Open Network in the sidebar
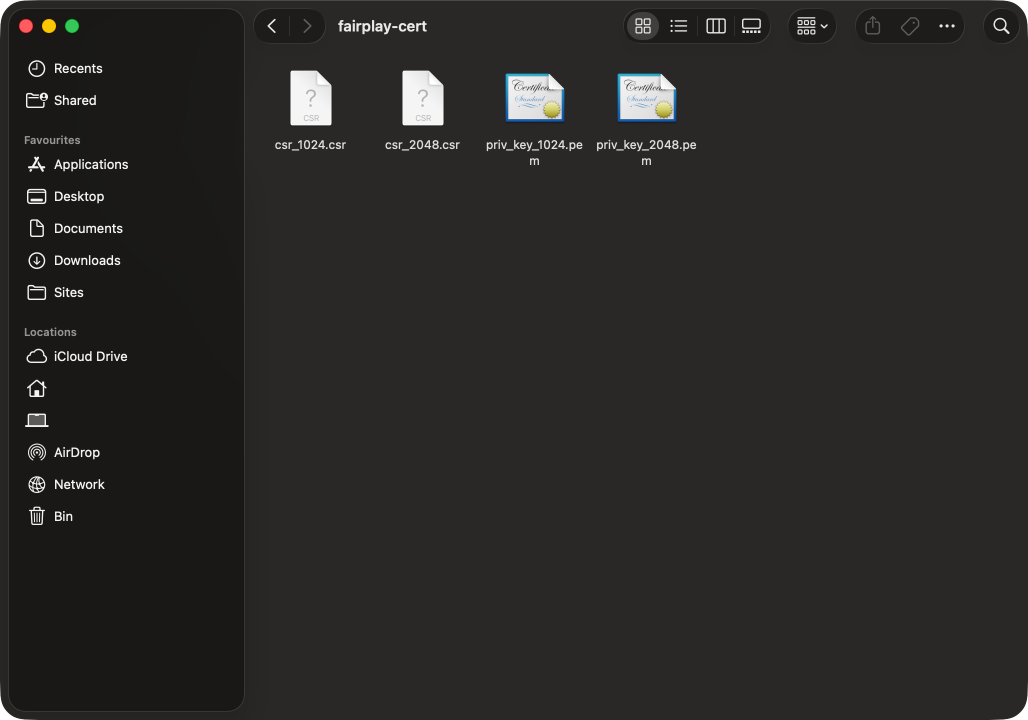 click(126, 485)
